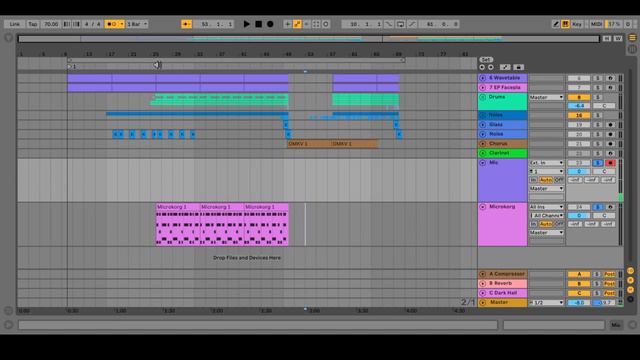640x360 pixels.
Task: Click the Set locator button
Action: coord(486,60)
